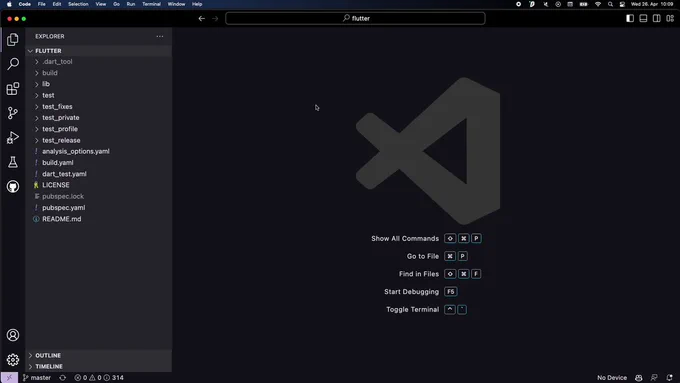Viewport: 680px width, 383px height.
Task: Open the Terminal menu
Action: (x=151, y=4)
